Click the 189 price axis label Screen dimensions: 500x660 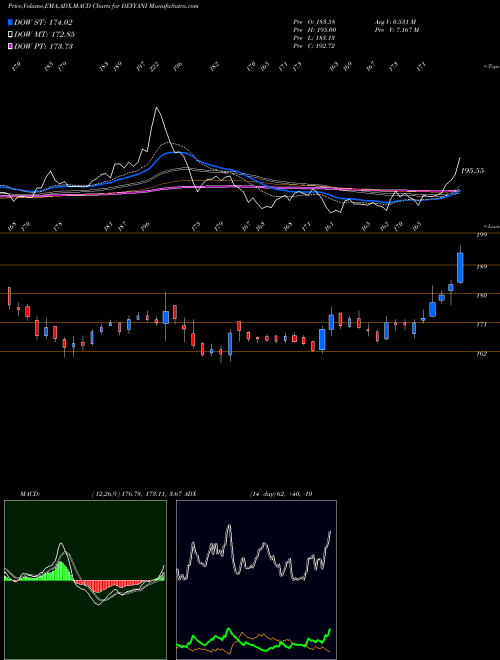pyautogui.click(x=482, y=266)
